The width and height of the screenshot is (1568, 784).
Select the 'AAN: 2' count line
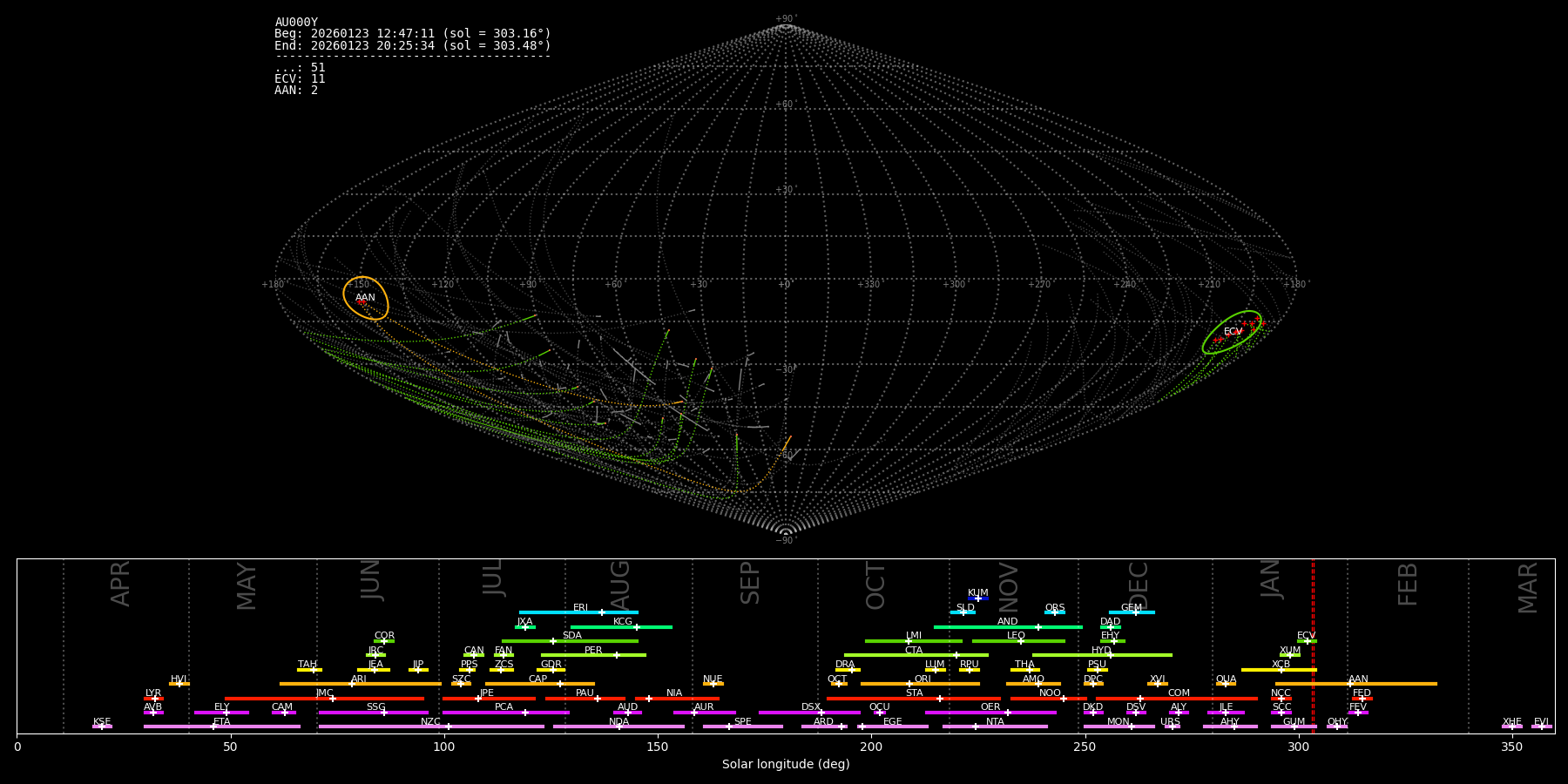296,91
